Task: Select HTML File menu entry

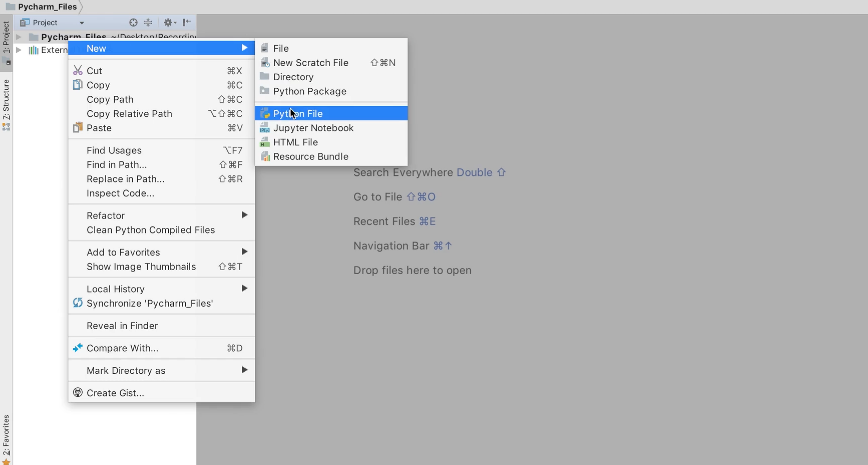Action: tap(331, 142)
